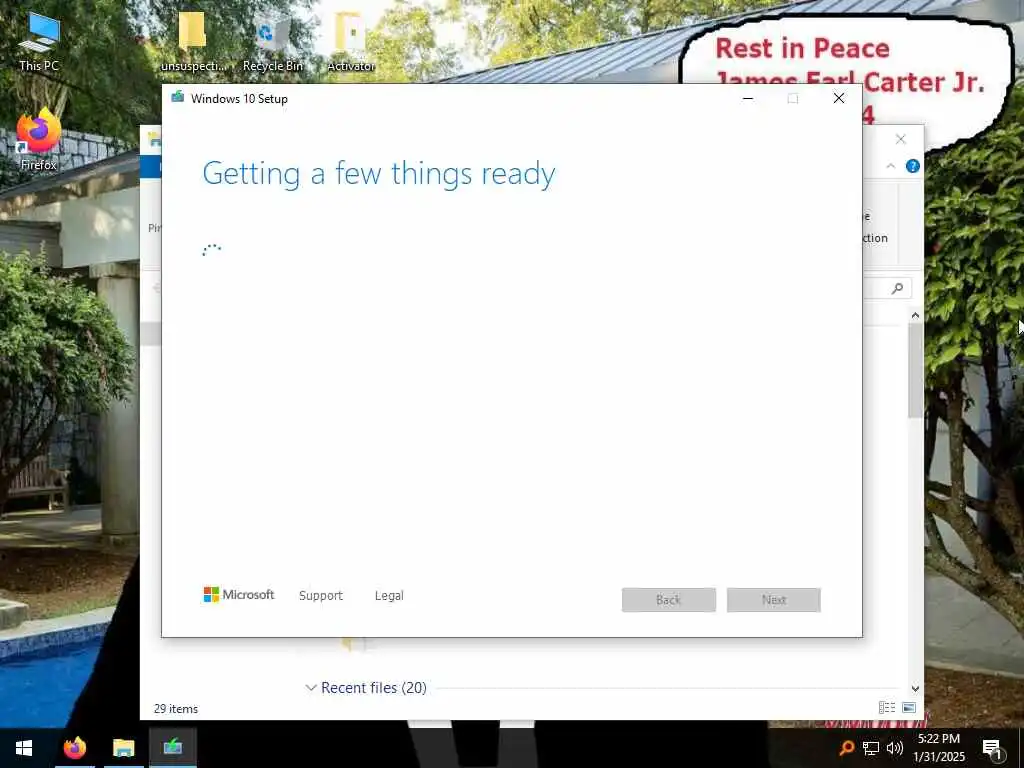Open the unsuspecting folder on desktop
1024x768 pixels.
[x=193, y=40]
